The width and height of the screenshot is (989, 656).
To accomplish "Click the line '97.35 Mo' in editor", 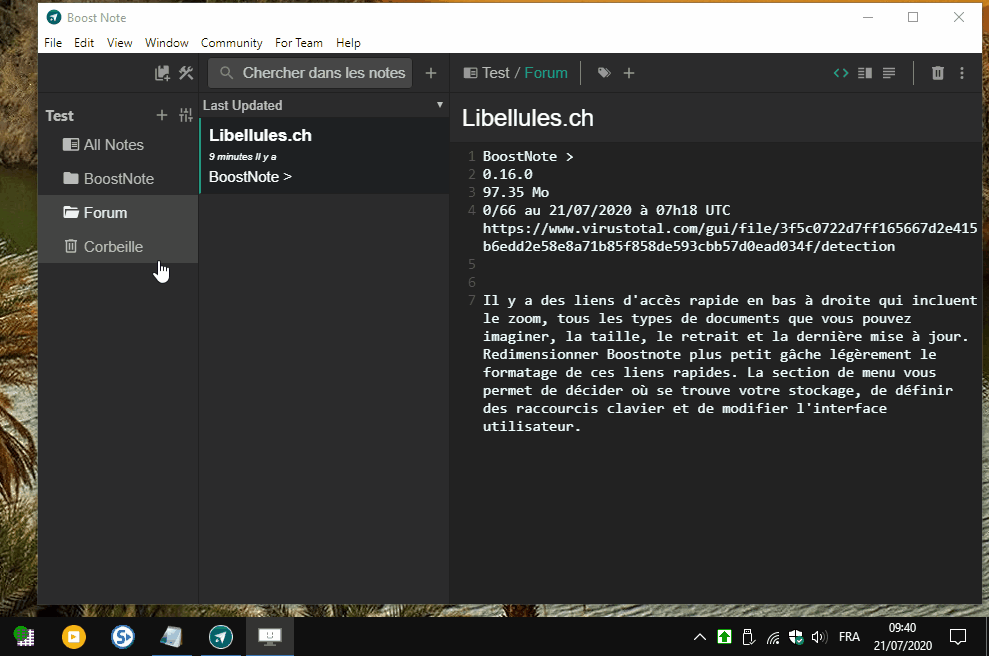I will click(x=516, y=192).
